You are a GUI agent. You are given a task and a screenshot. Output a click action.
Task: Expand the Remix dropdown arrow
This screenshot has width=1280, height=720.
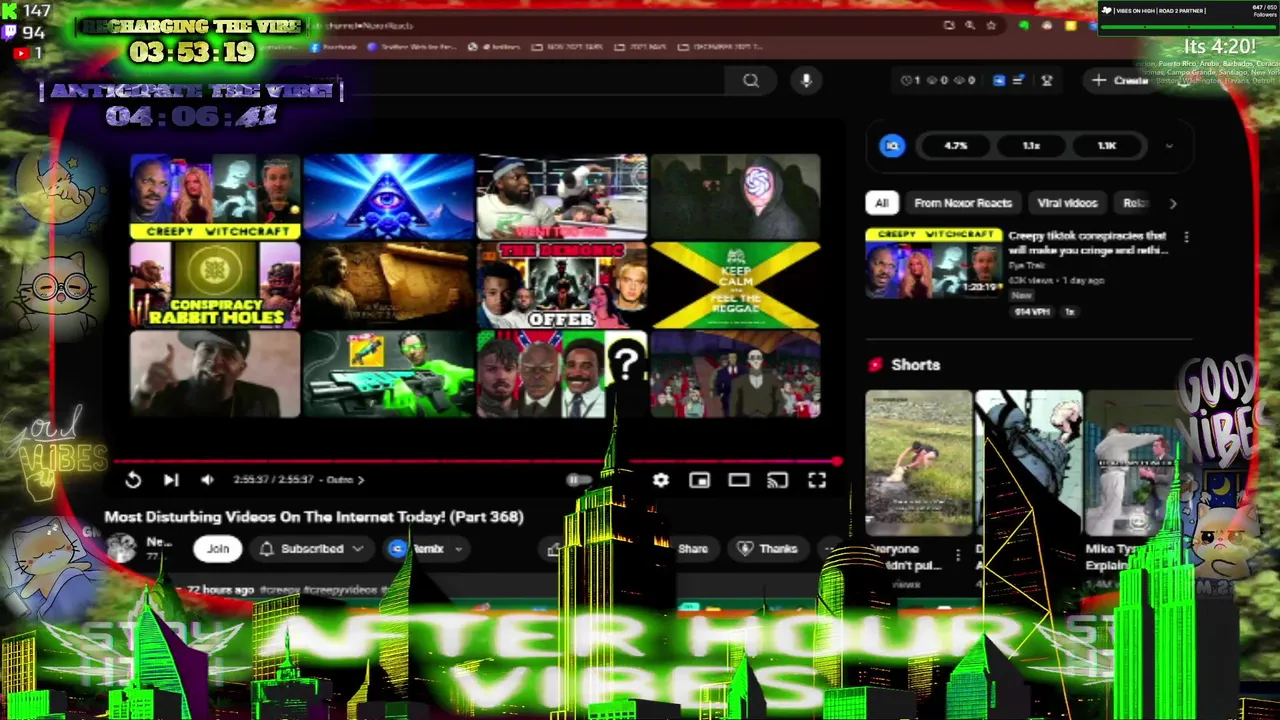[458, 548]
